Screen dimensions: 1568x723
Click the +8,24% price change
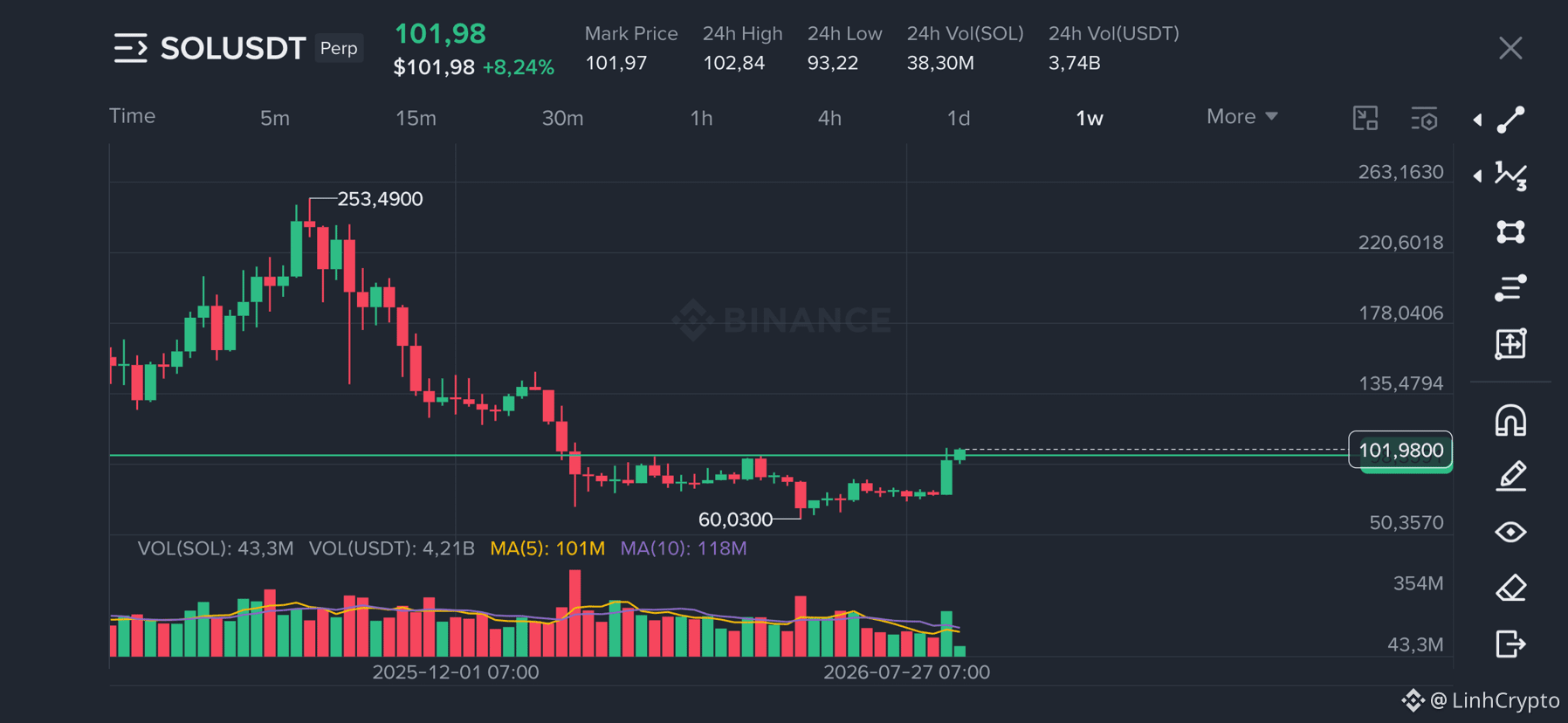[x=519, y=67]
